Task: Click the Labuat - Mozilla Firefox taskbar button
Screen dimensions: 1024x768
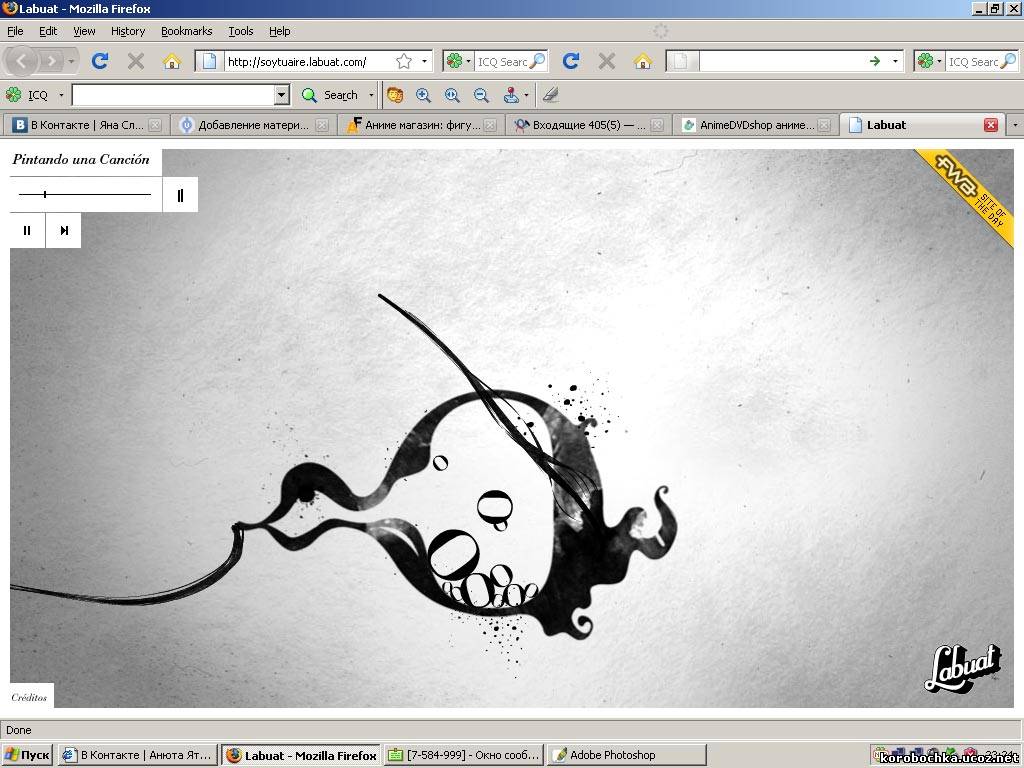Action: [x=300, y=755]
